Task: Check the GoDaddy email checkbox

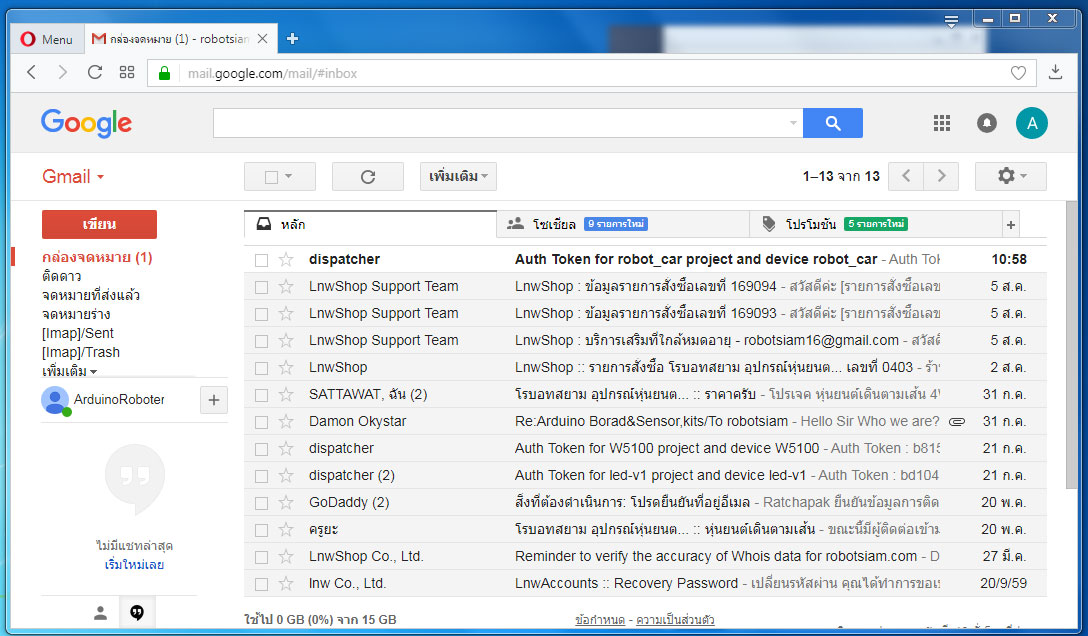Action: (x=261, y=504)
